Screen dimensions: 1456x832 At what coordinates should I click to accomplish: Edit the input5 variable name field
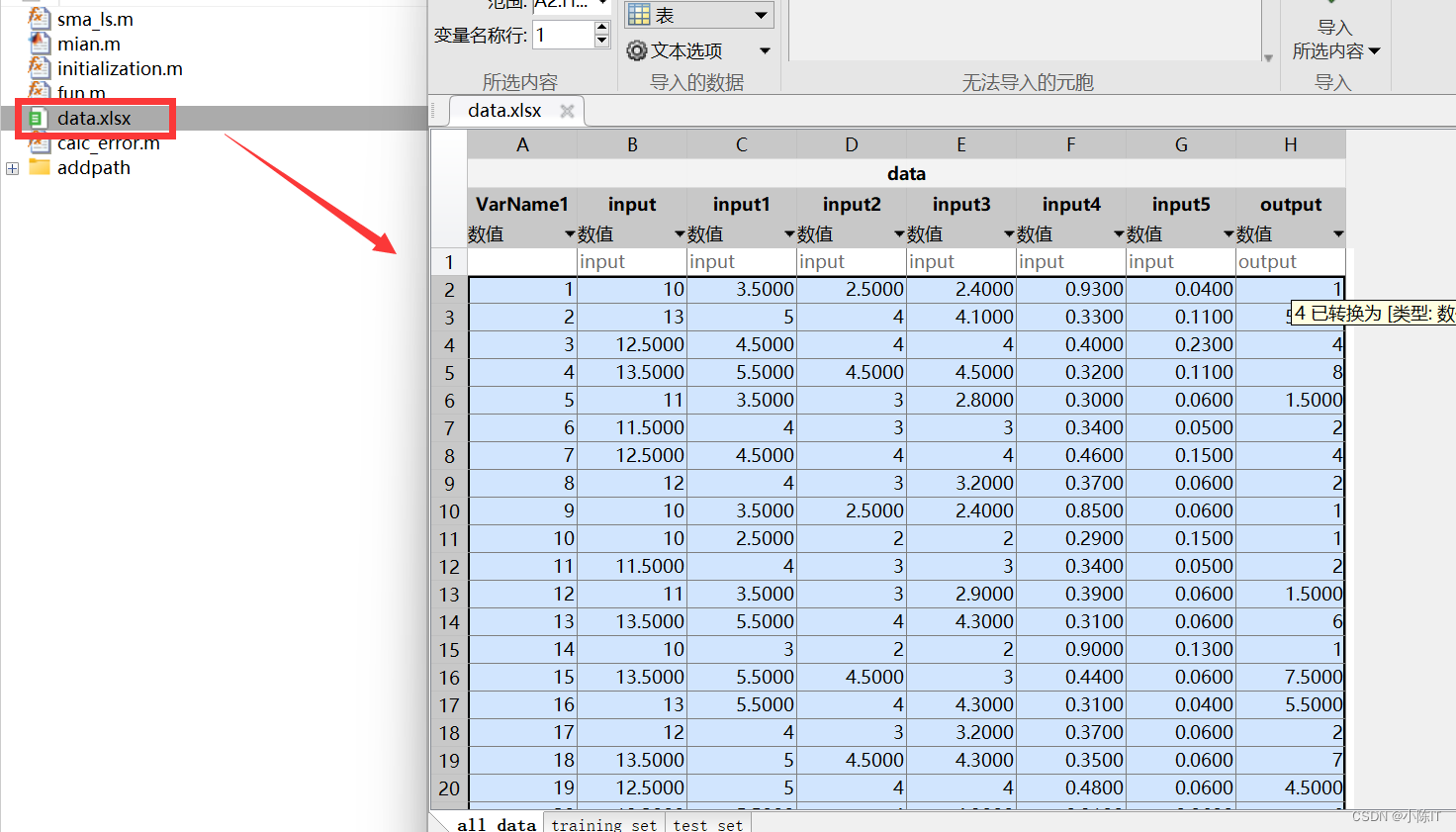click(x=1181, y=204)
